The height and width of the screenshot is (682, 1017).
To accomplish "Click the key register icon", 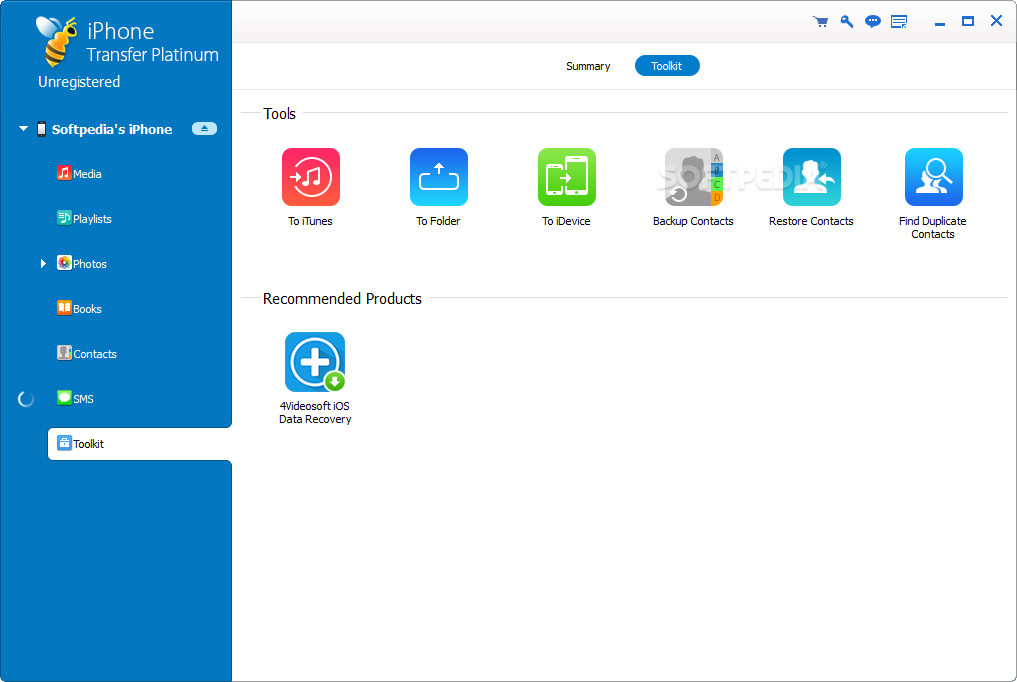I will [x=846, y=22].
